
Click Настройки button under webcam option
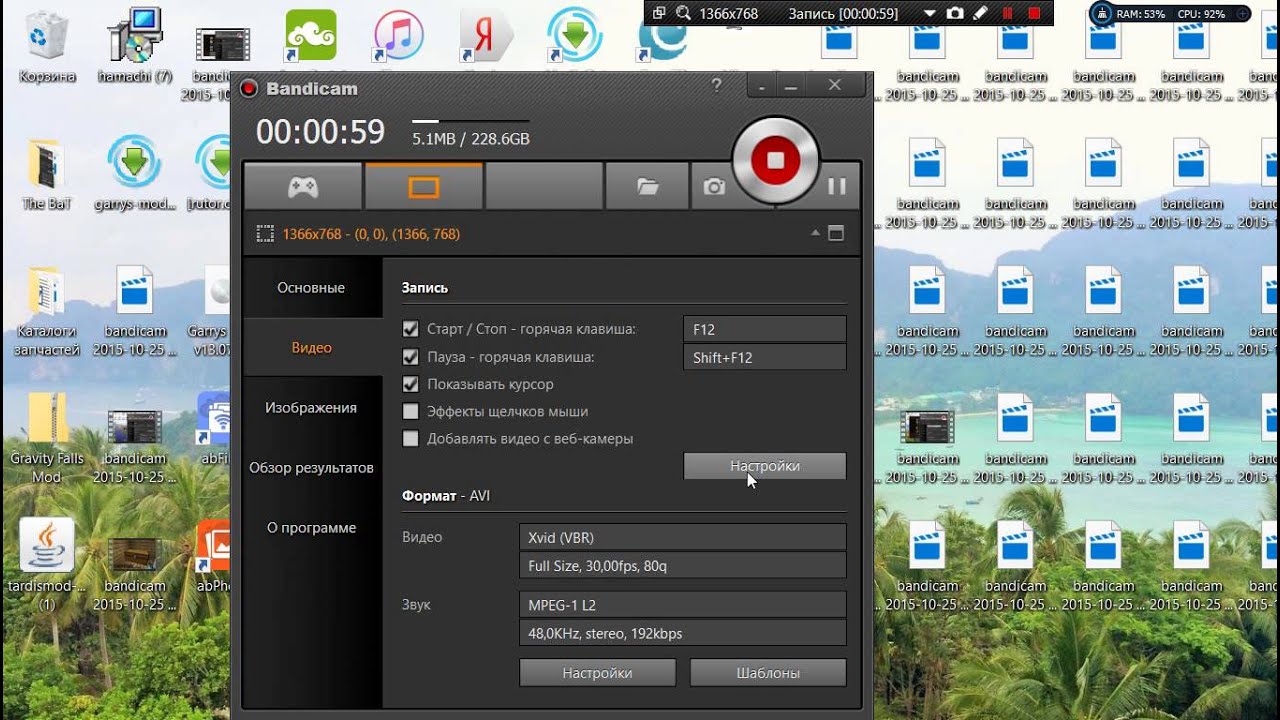pyautogui.click(x=765, y=466)
